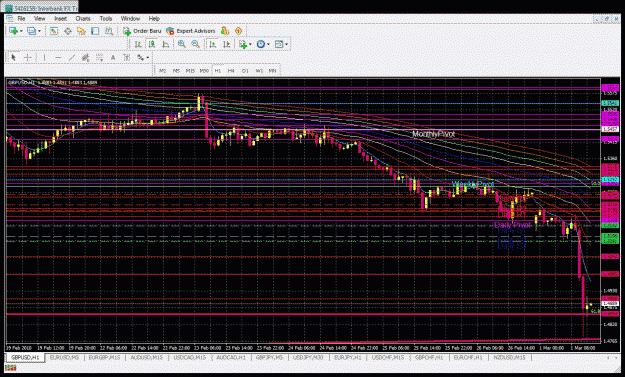
Task: Open the File menu
Action: tap(21, 18)
